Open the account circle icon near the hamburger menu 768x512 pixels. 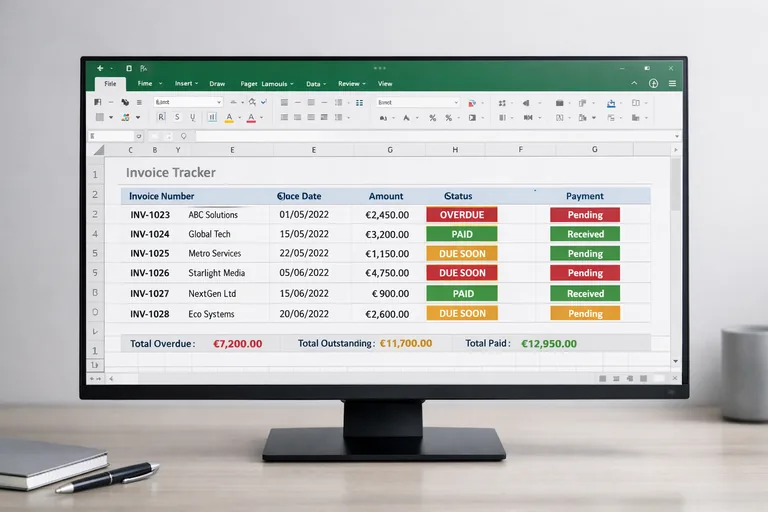[x=653, y=83]
